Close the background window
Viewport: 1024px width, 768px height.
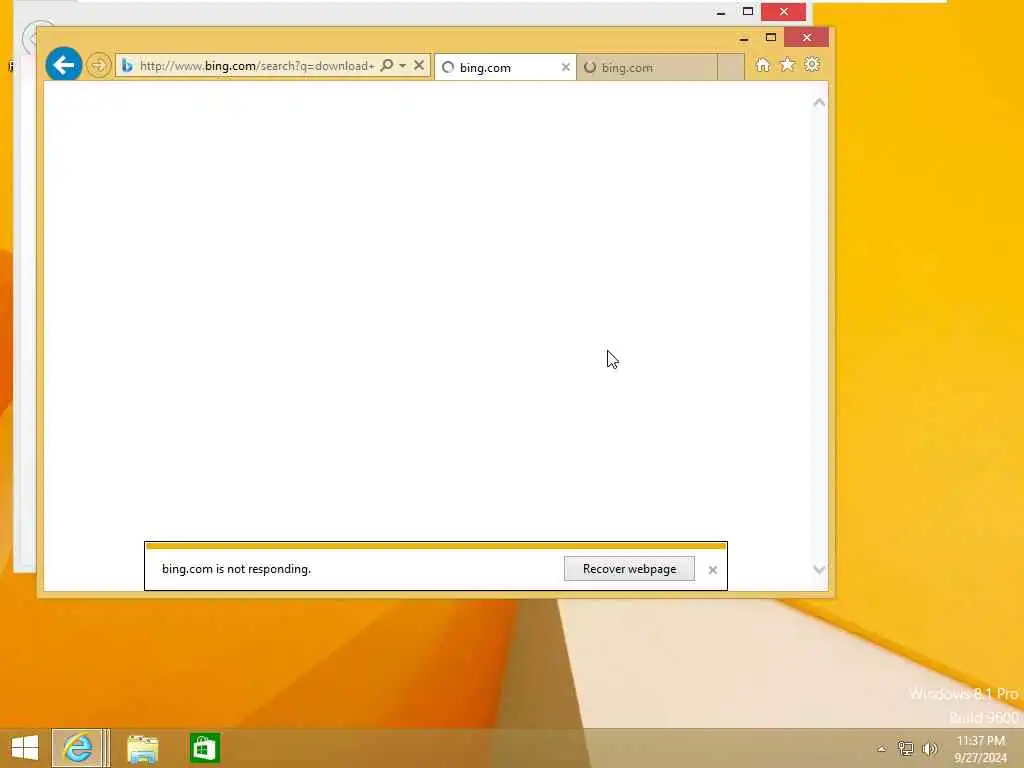[x=784, y=11]
